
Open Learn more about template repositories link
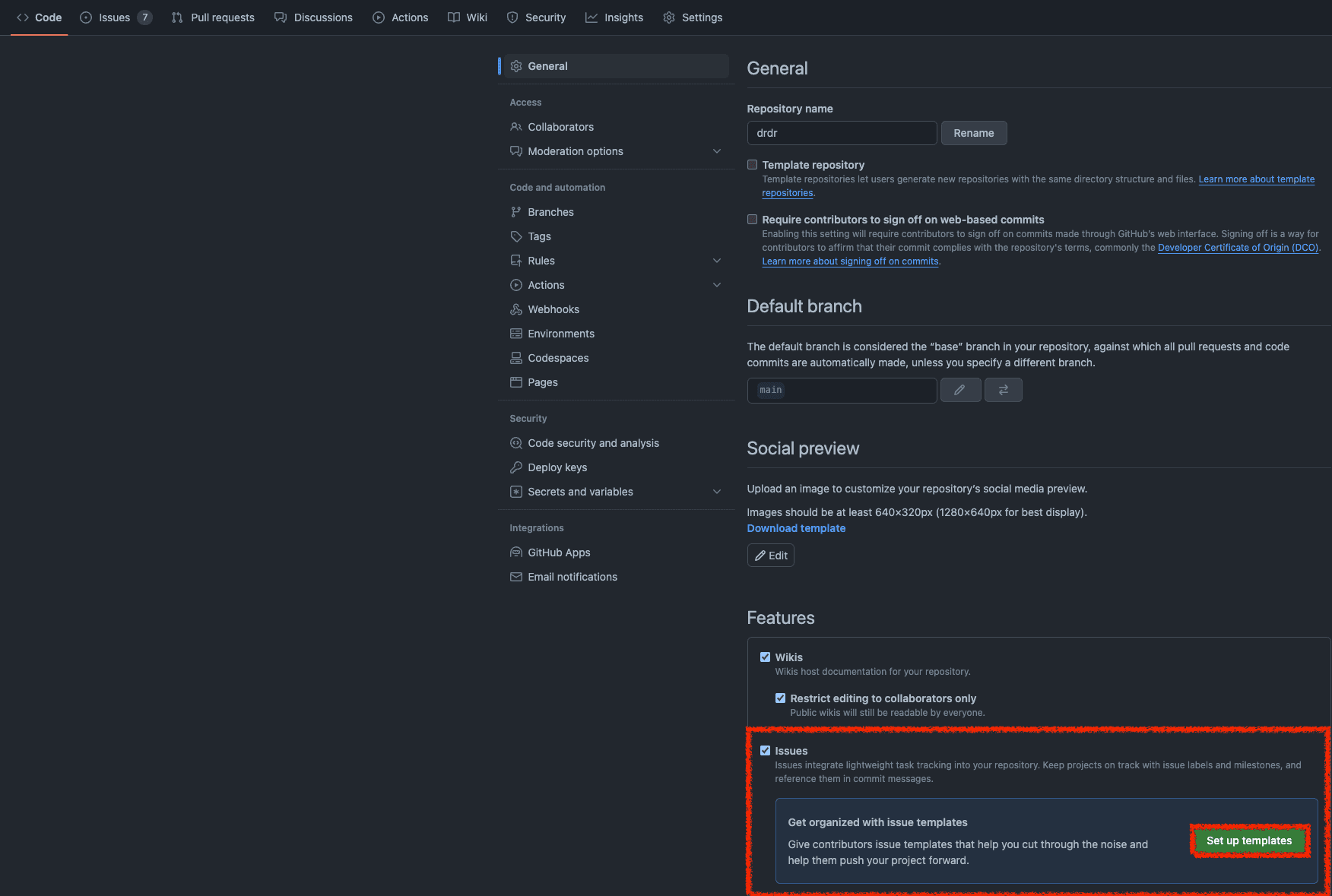click(1256, 179)
